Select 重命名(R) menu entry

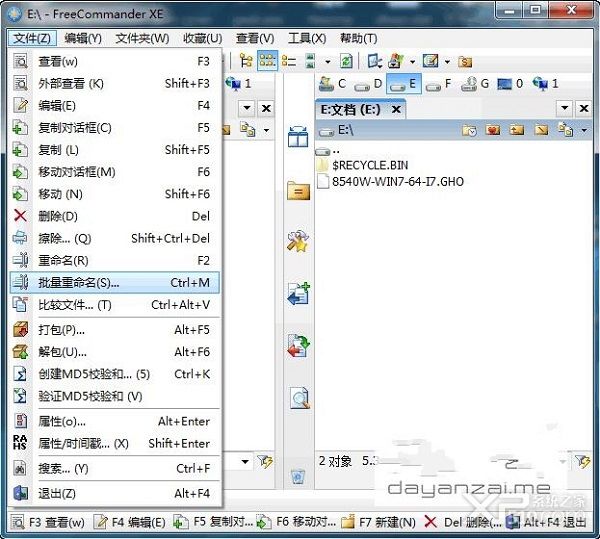click(x=115, y=261)
